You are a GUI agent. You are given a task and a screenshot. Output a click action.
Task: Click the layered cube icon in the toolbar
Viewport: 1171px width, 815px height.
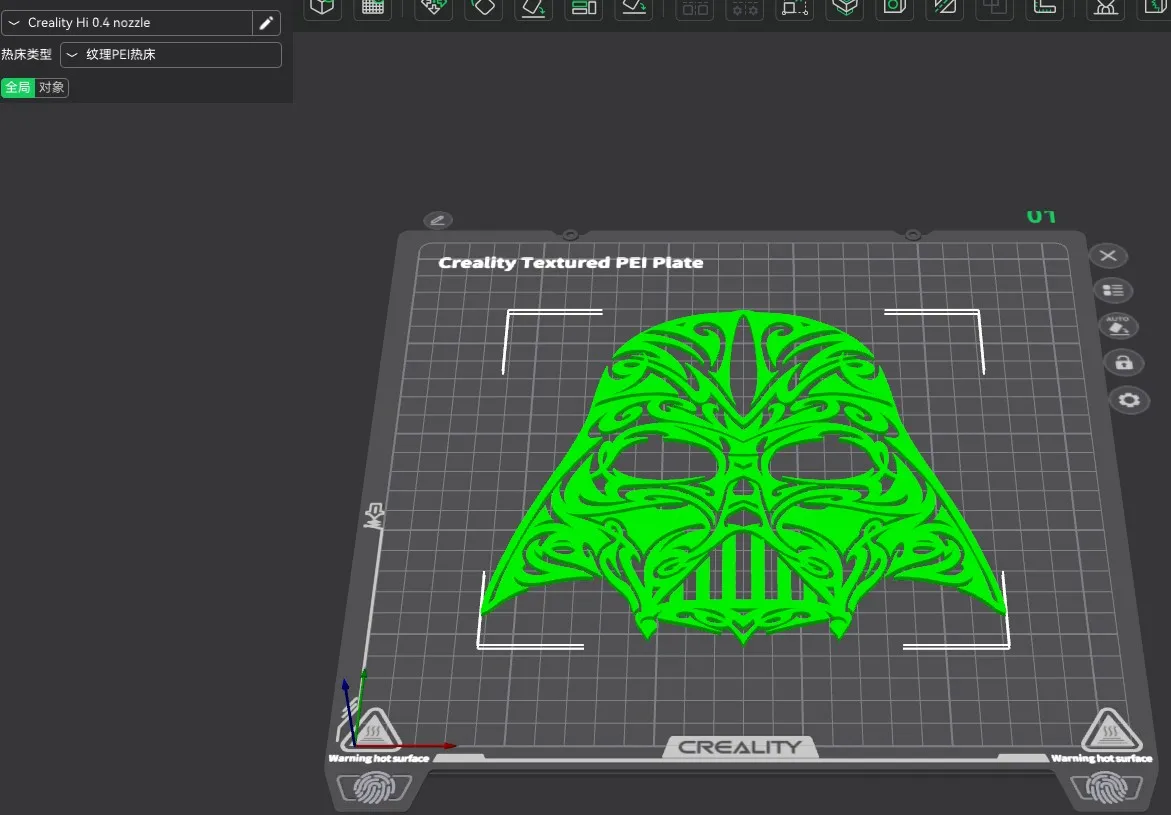(x=845, y=8)
